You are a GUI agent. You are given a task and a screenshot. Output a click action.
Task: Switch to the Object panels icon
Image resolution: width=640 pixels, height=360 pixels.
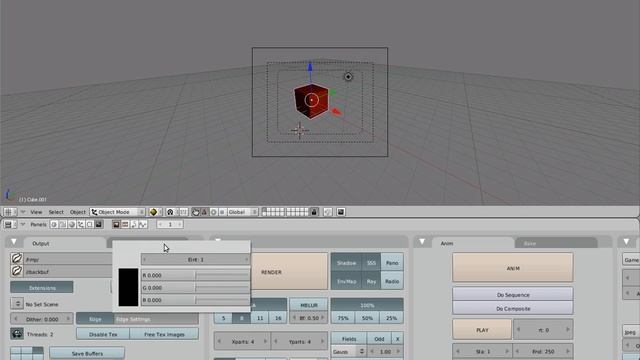coord(80,224)
